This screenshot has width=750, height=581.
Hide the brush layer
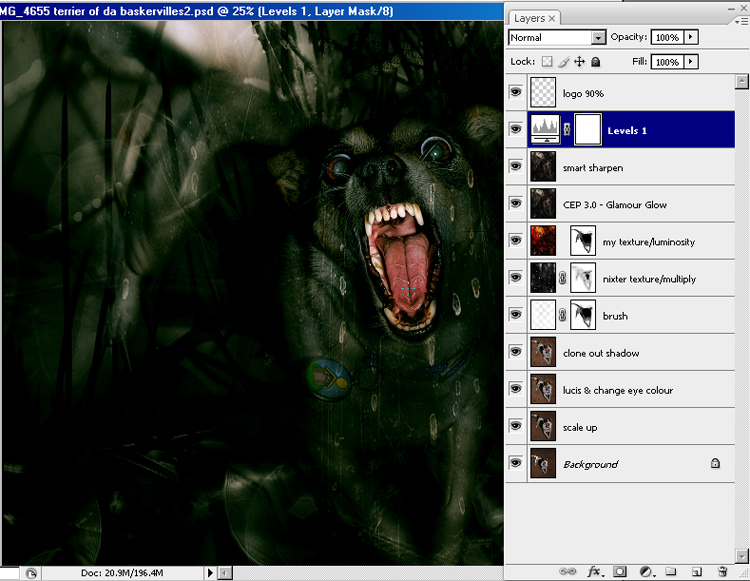[516, 314]
